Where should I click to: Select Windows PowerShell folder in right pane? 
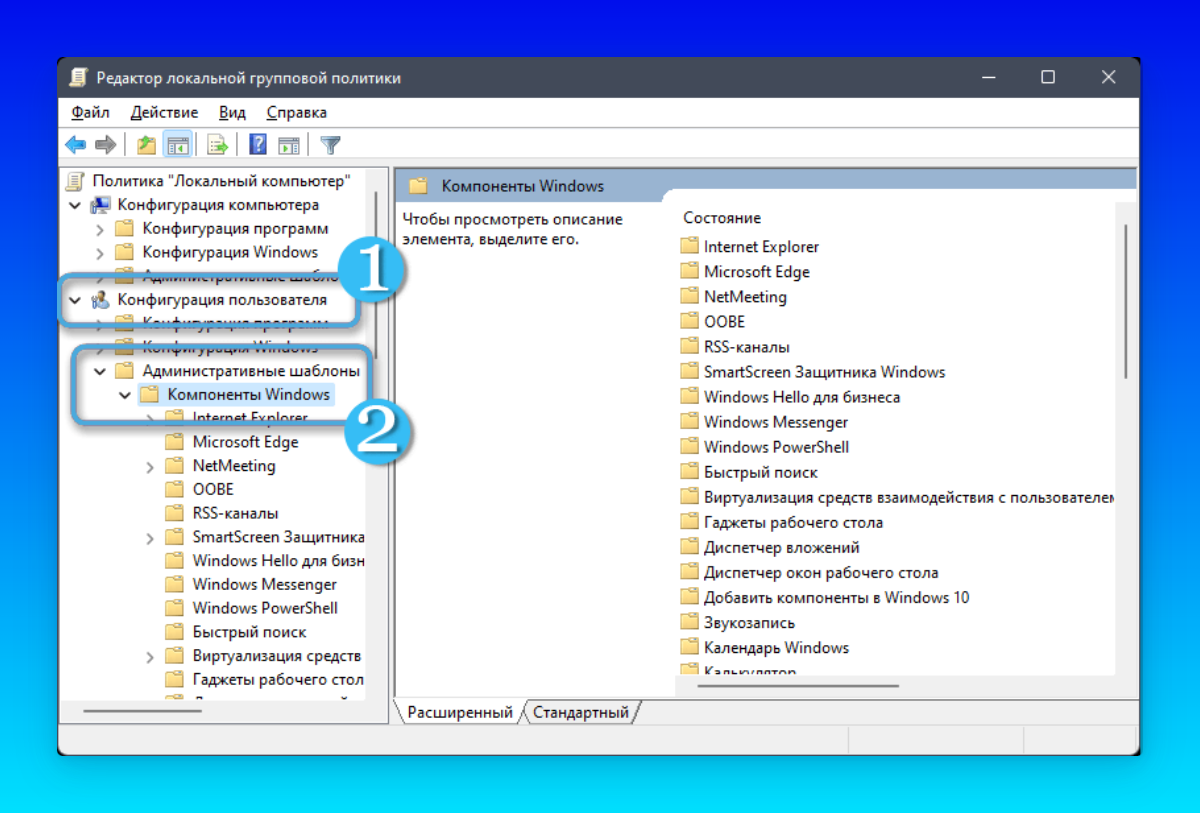click(x=776, y=447)
